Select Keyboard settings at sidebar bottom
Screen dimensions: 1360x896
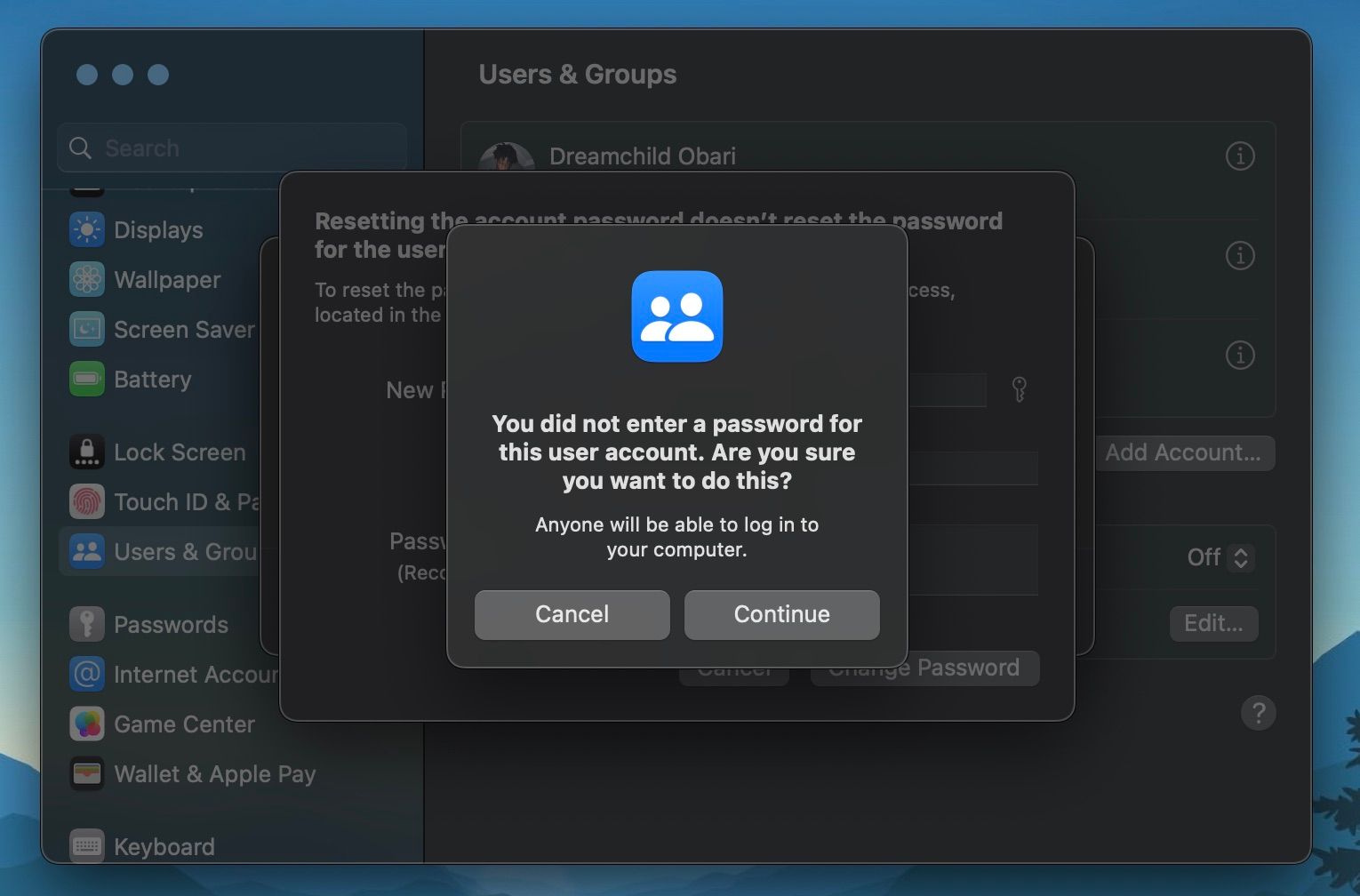pyautogui.click(x=164, y=845)
